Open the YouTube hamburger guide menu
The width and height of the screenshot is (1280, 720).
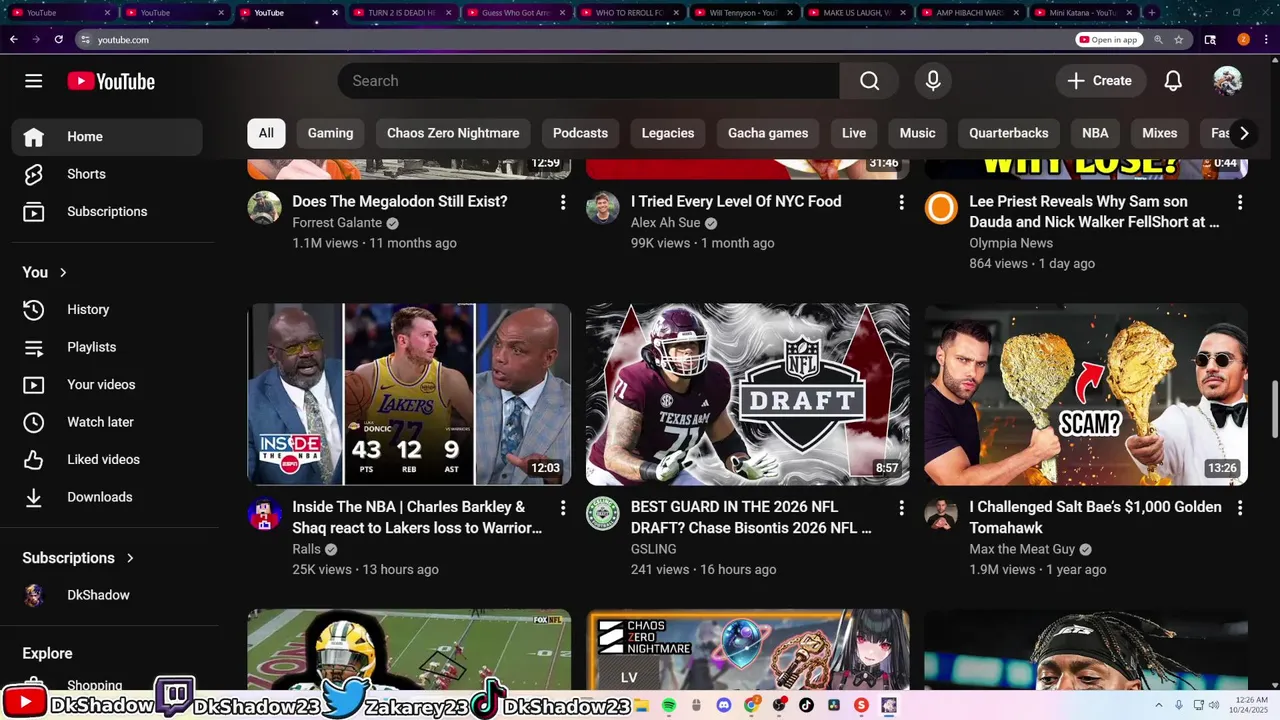34,81
